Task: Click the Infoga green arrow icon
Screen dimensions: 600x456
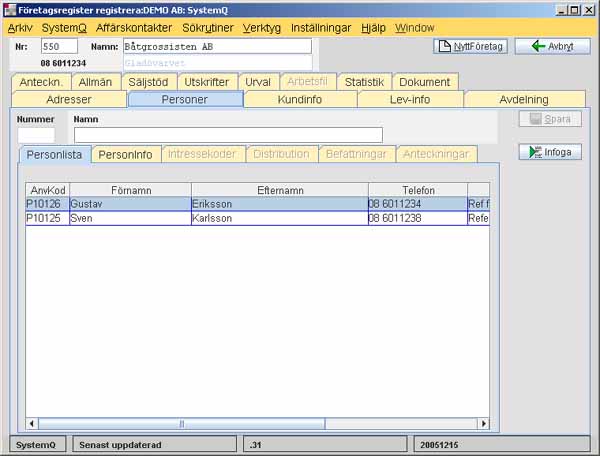Action: click(535, 152)
